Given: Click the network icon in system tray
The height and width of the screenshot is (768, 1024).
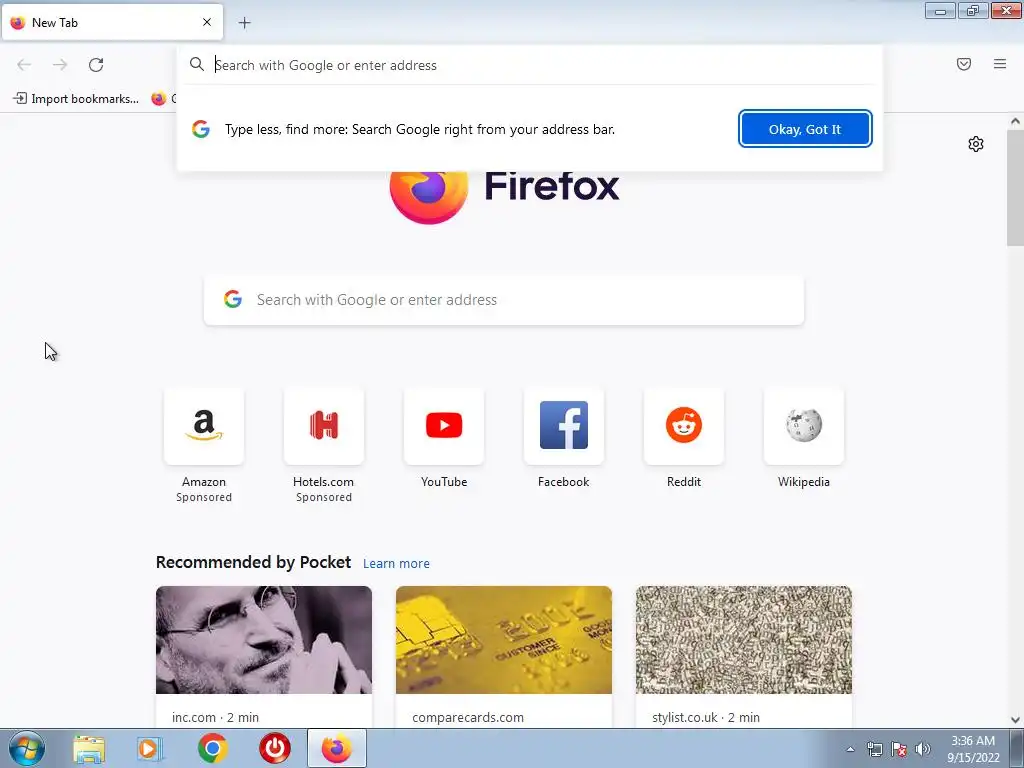Looking at the screenshot, I should pos(874,749).
